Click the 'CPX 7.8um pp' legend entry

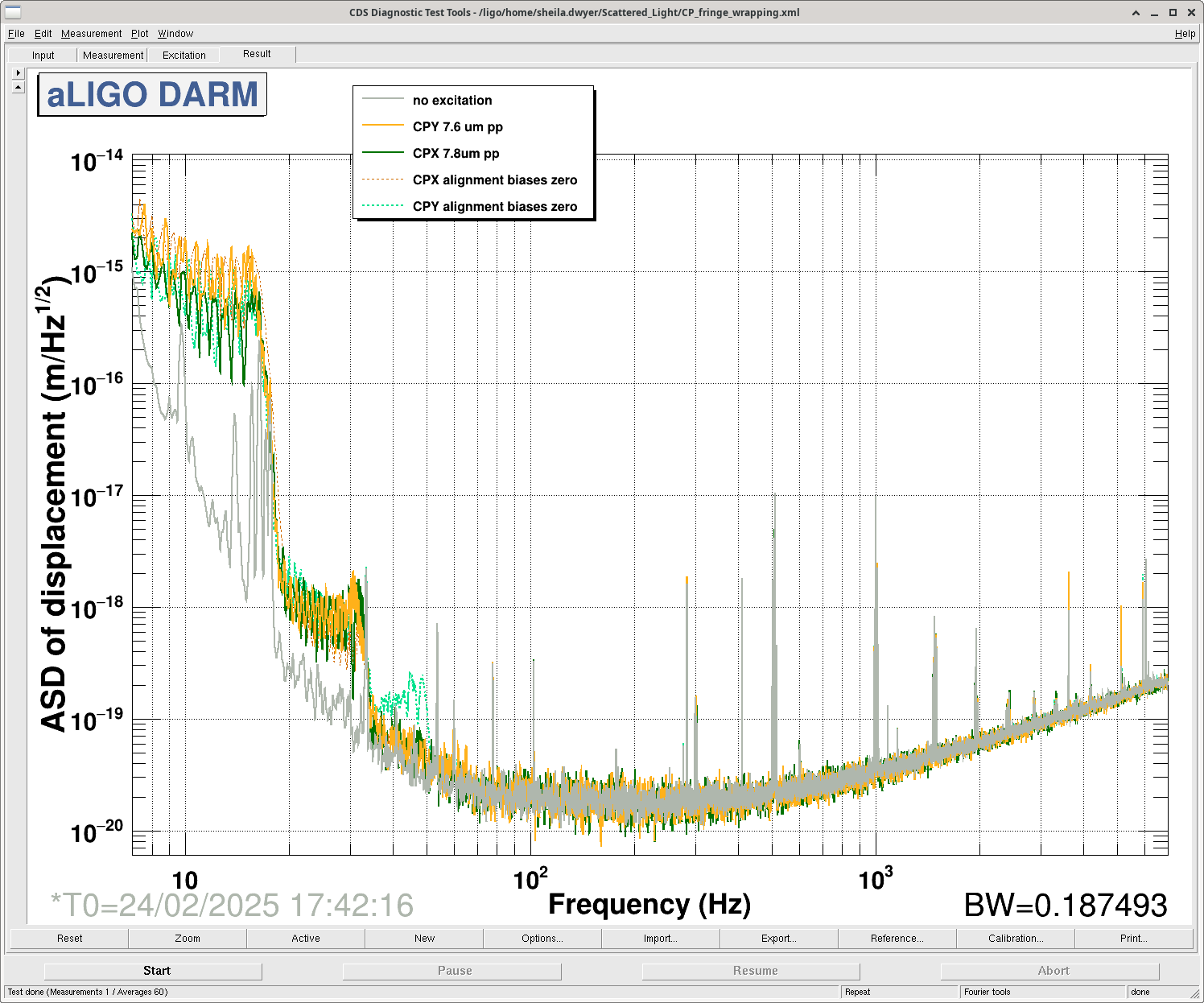pos(456,154)
